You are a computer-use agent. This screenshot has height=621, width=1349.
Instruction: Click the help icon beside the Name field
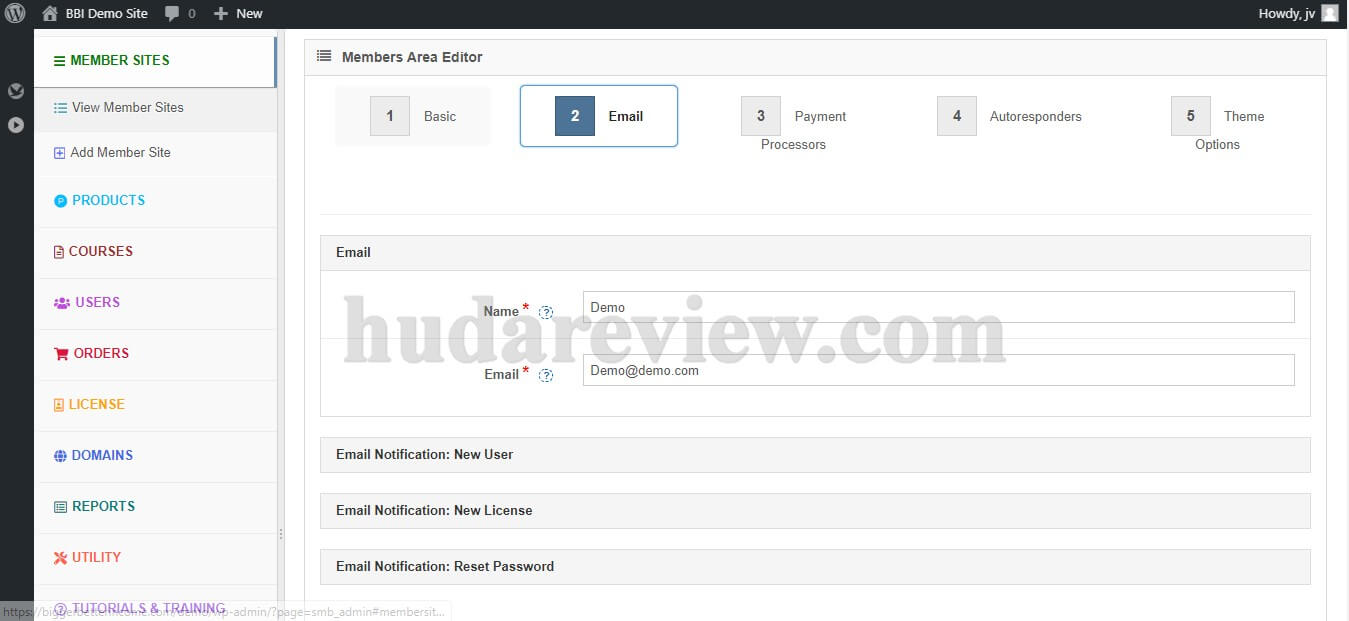546,312
